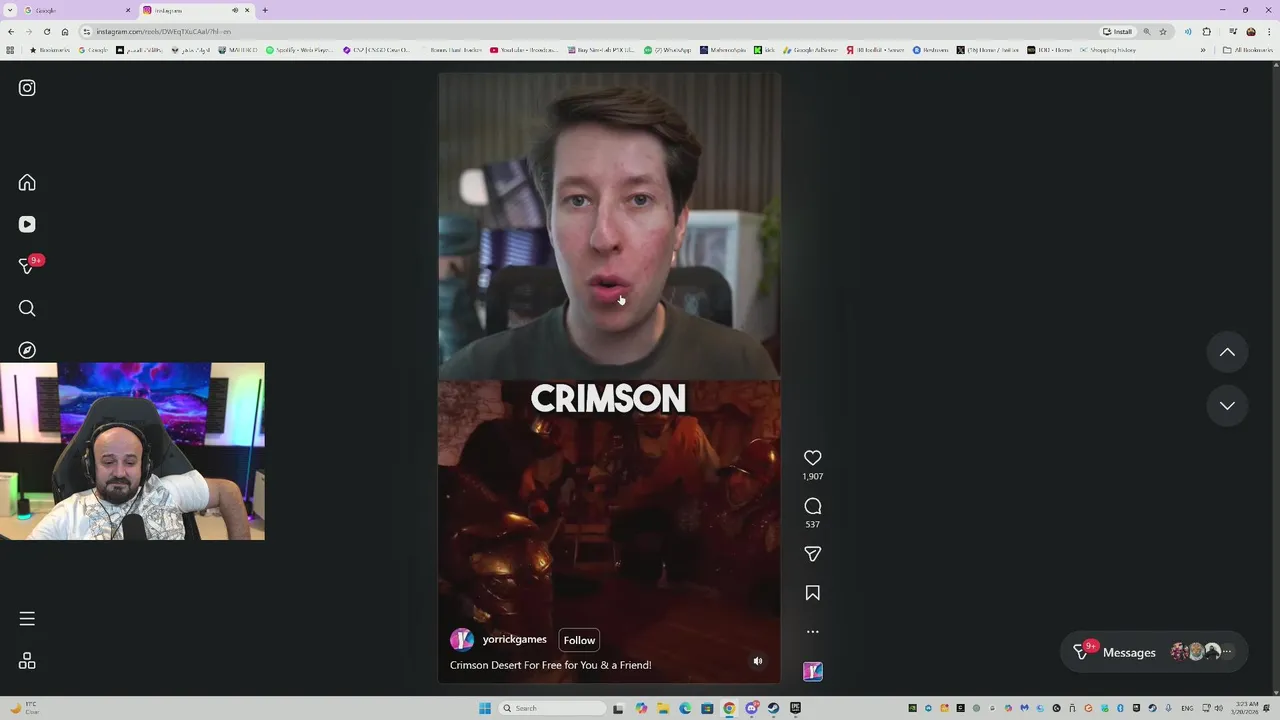Open All Bookmarks folder
1280x720 pixels.
point(1249,49)
